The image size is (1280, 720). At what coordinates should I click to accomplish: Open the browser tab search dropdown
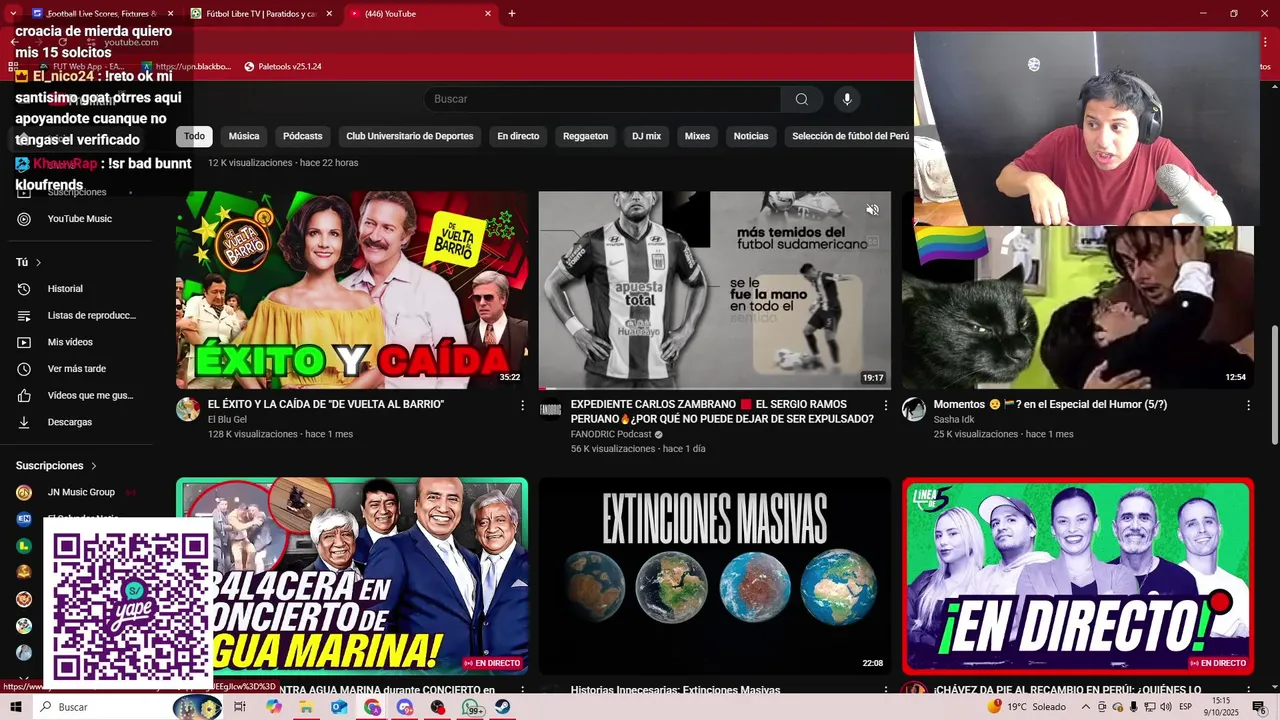pos(13,14)
